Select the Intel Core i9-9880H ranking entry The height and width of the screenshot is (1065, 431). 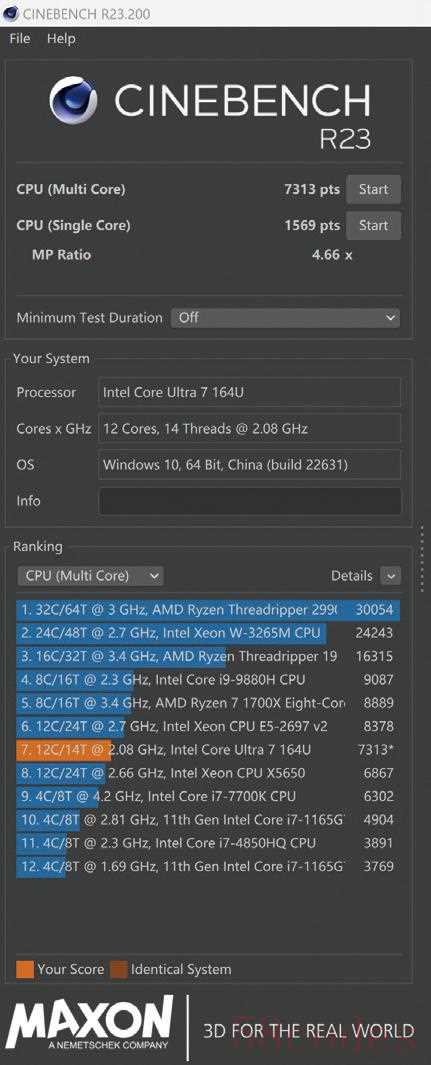[208, 680]
